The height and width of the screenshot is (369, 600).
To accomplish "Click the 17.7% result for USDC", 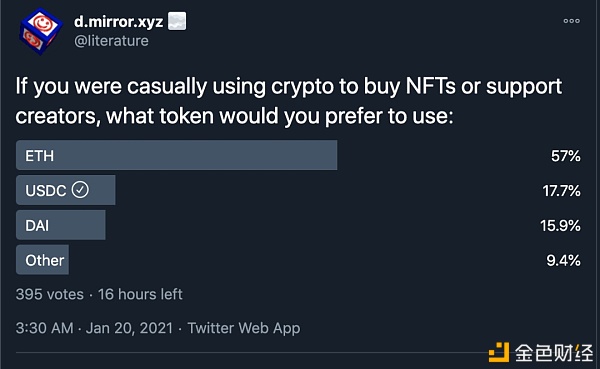I will 561,191.
